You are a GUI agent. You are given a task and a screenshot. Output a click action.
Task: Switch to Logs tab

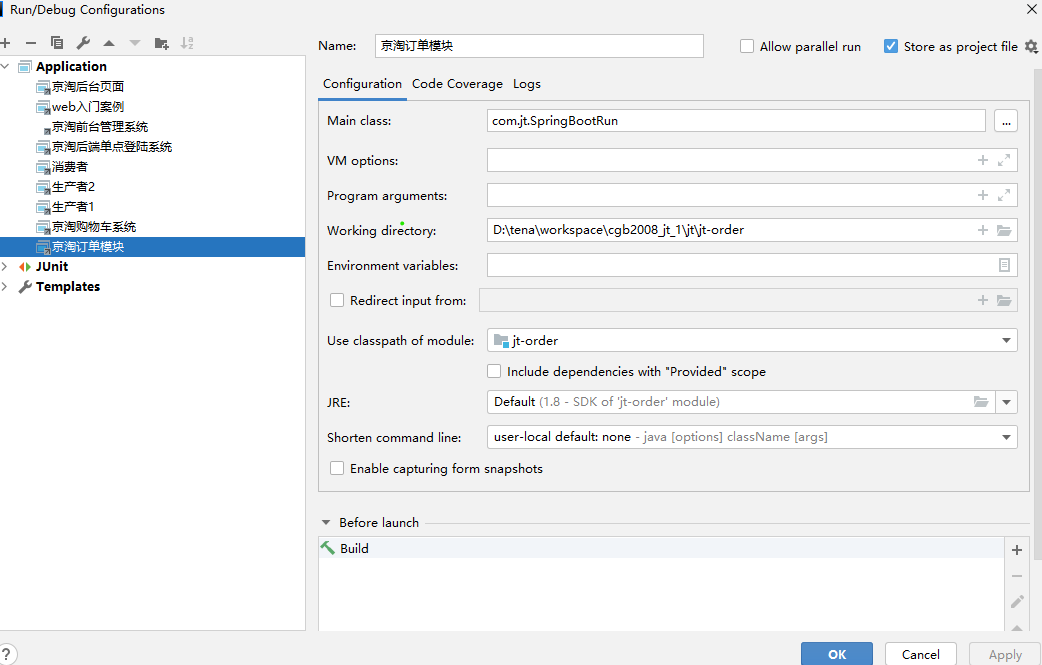tap(526, 84)
